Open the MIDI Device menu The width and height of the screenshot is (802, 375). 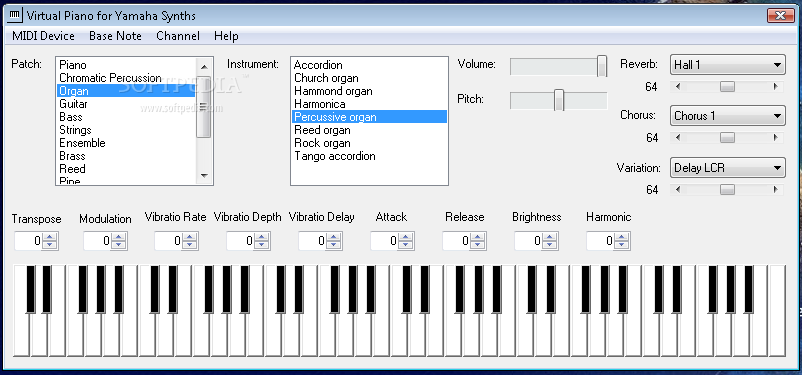(x=43, y=36)
